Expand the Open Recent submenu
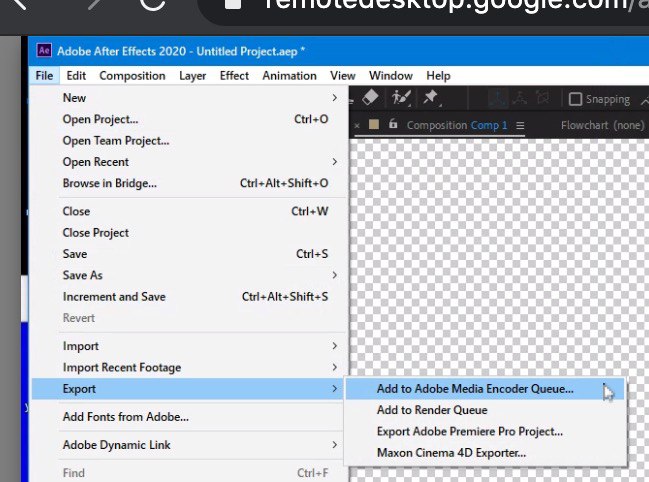The height and width of the screenshot is (482, 649). point(188,162)
